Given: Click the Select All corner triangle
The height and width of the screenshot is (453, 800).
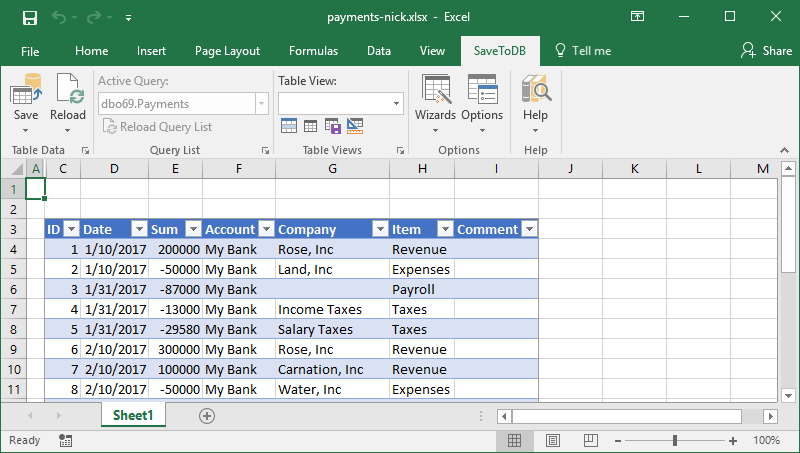Looking at the screenshot, I should pos(17,169).
